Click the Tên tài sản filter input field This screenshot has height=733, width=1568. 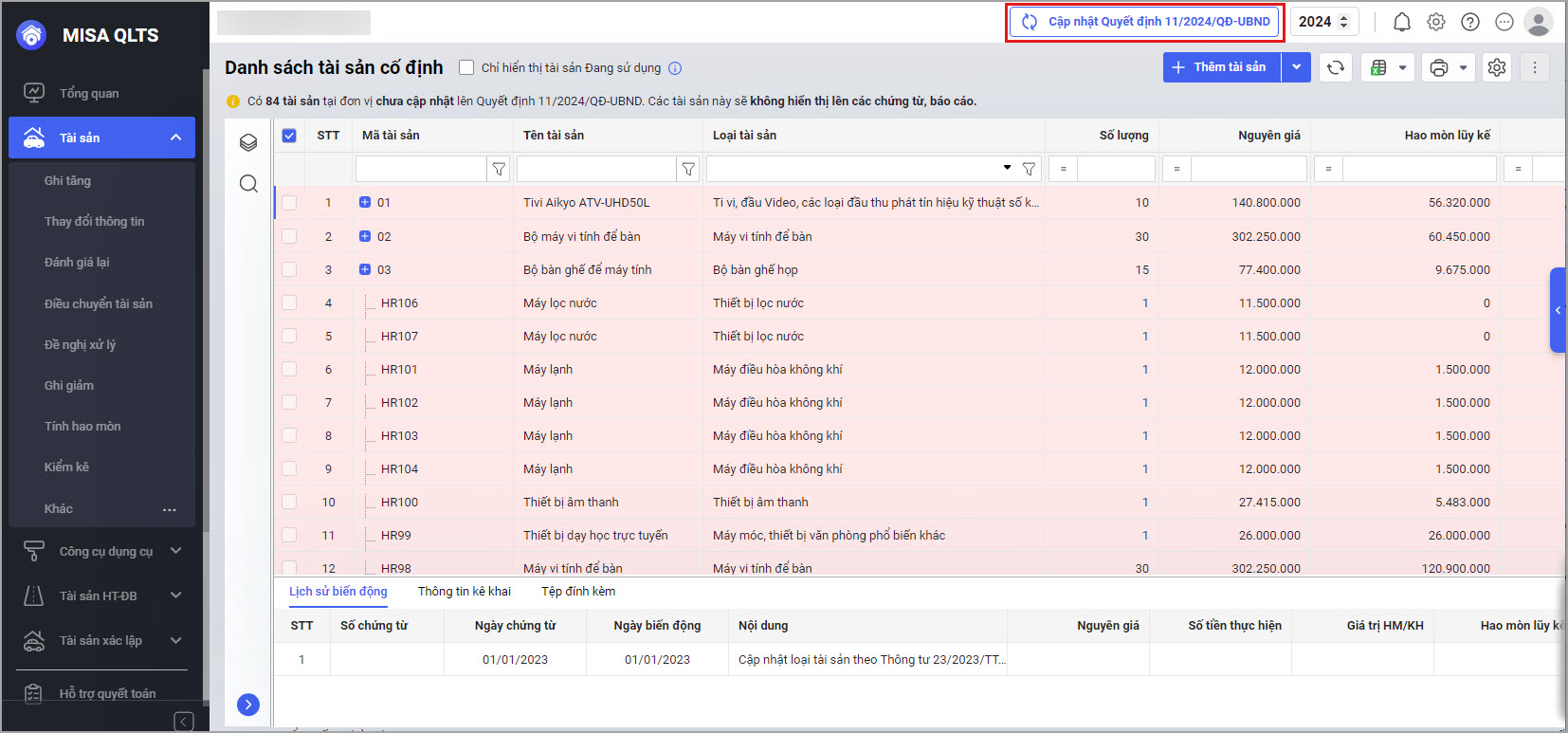point(595,169)
